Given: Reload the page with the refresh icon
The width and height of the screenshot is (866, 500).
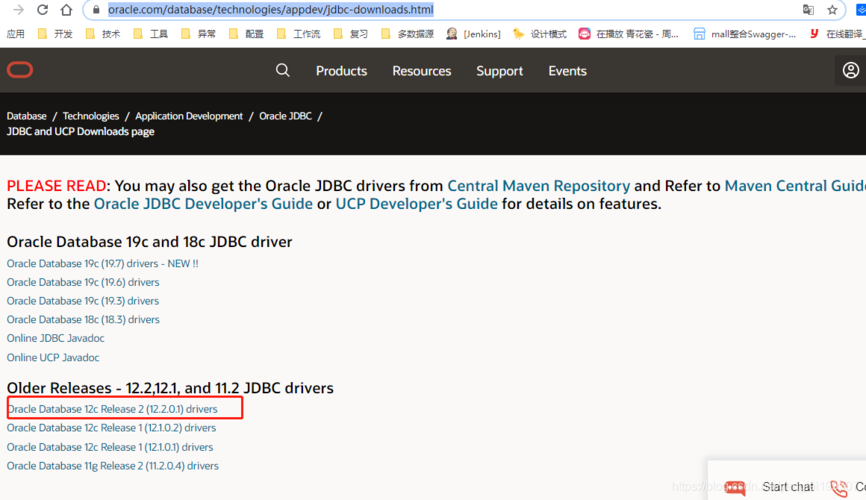Looking at the screenshot, I should pos(43,10).
